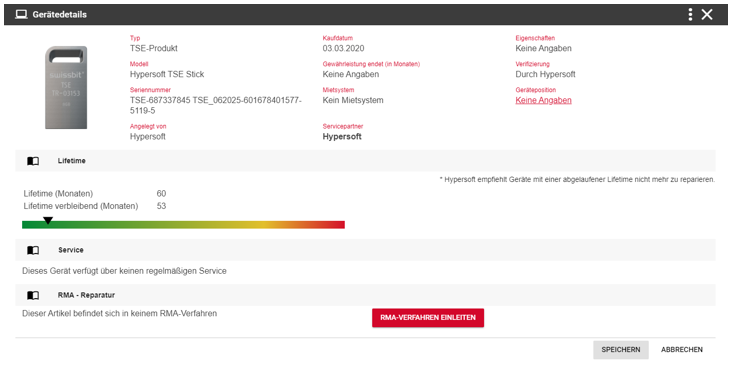Click the laptop icon beside Gerätedetails
Viewport: 734px width, 376px height.
click(21, 15)
